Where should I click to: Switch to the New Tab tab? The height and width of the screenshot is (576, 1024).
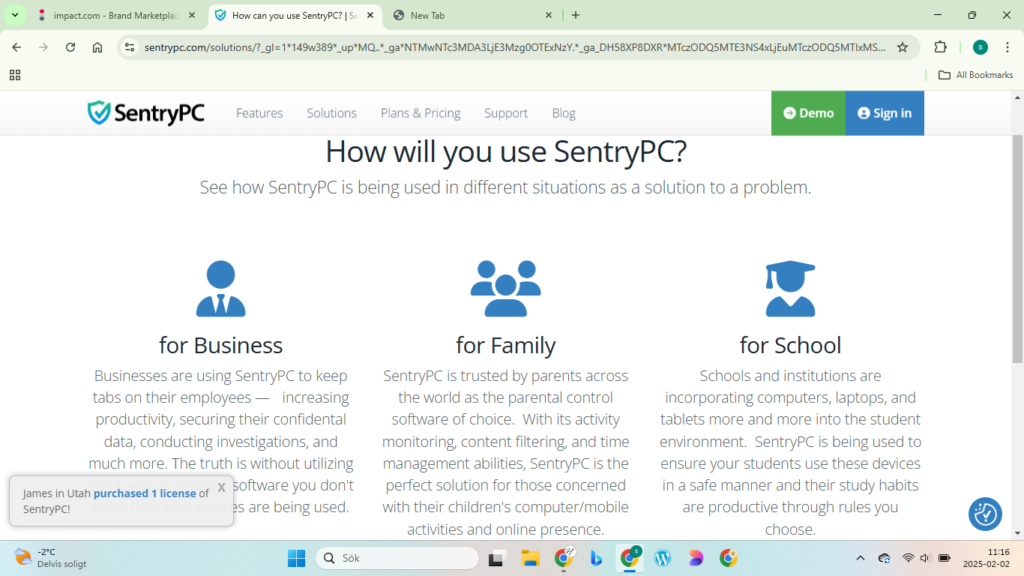pos(473,15)
